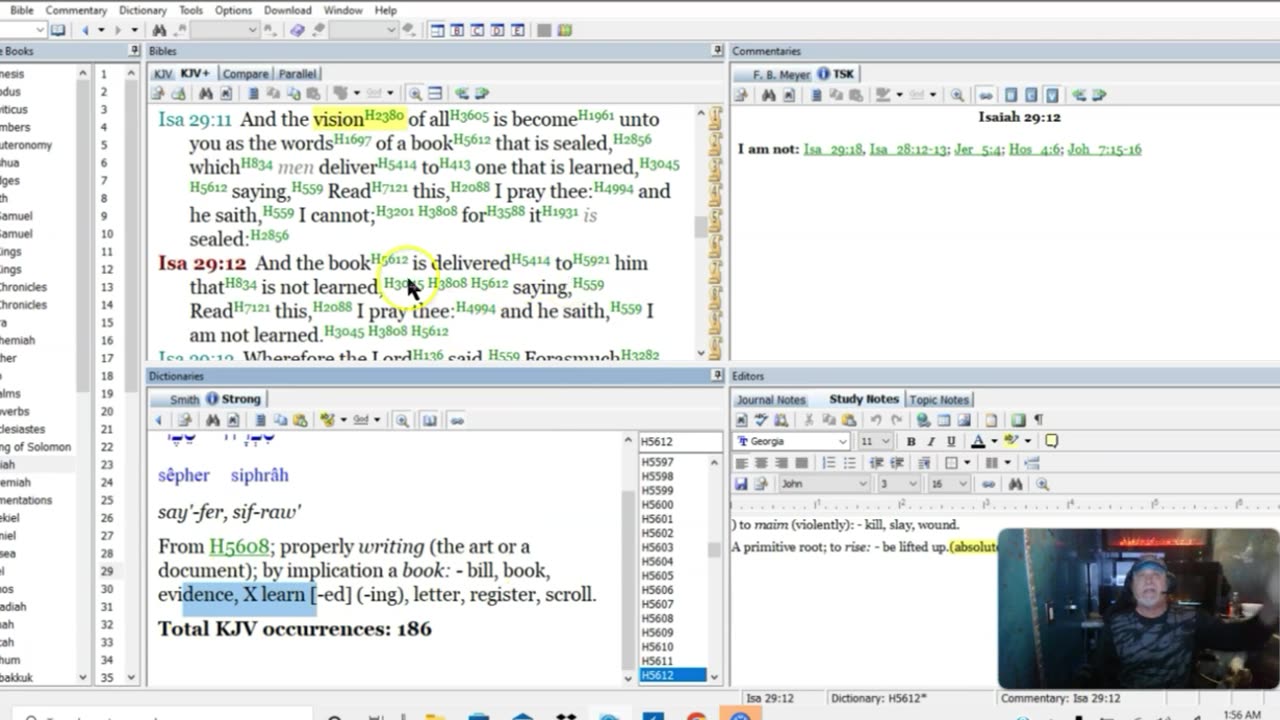This screenshot has height=720, width=1280.
Task: Click the Commentaries zoom magnifier icon
Action: pyautogui.click(x=957, y=95)
